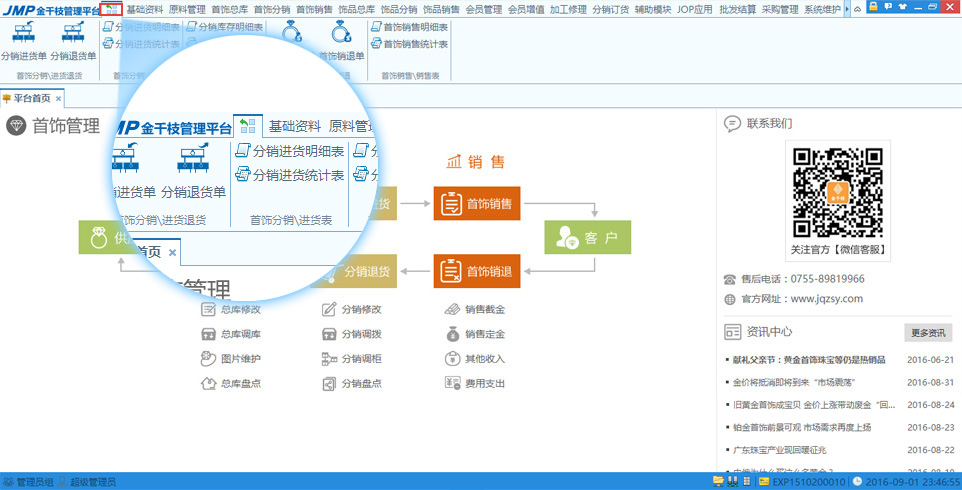Open the 分销订货 menu
This screenshot has width=962, height=490.
click(x=610, y=9)
